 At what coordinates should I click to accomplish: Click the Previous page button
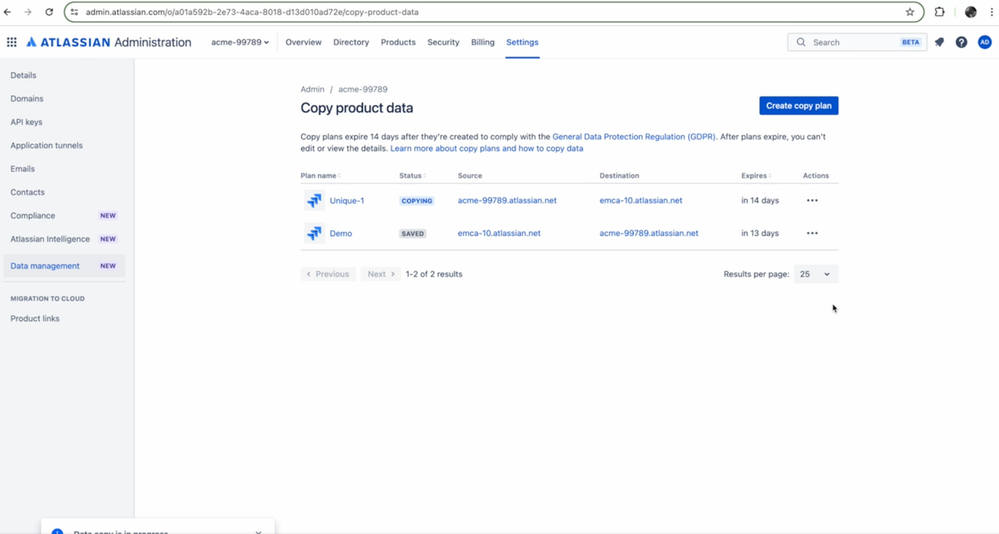(x=328, y=274)
